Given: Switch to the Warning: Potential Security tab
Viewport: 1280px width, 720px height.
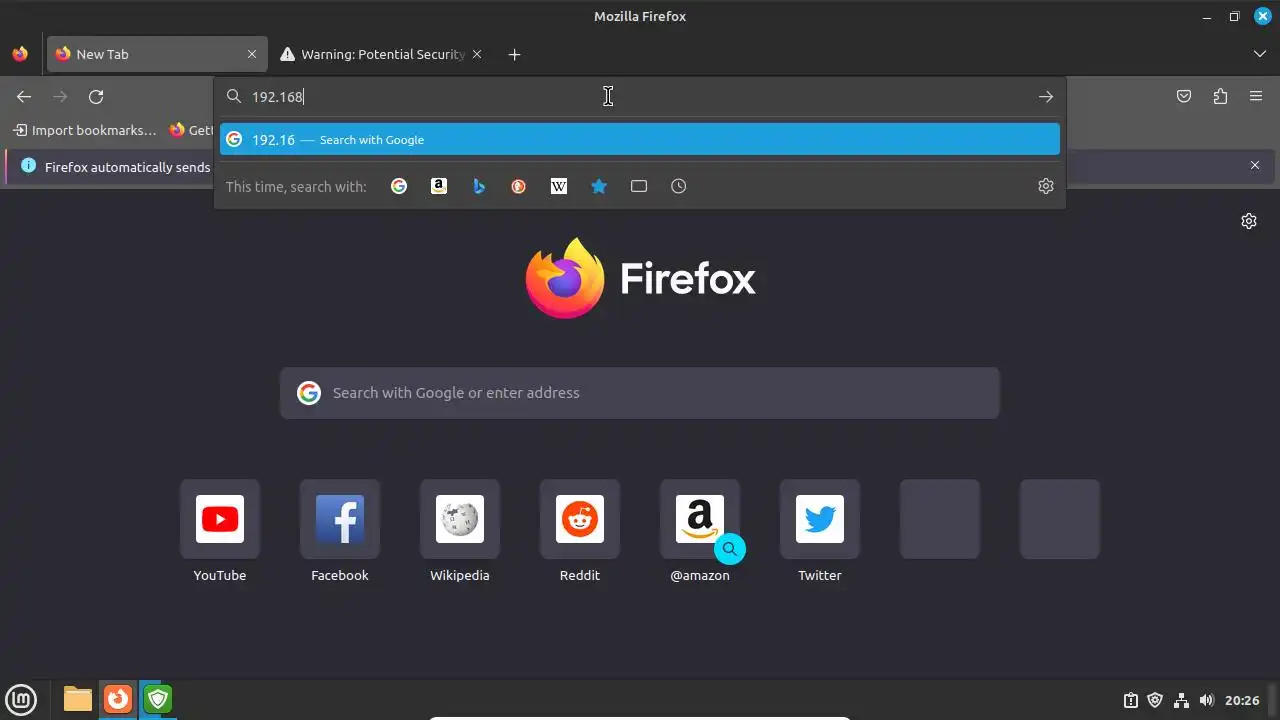Looking at the screenshot, I should (383, 54).
